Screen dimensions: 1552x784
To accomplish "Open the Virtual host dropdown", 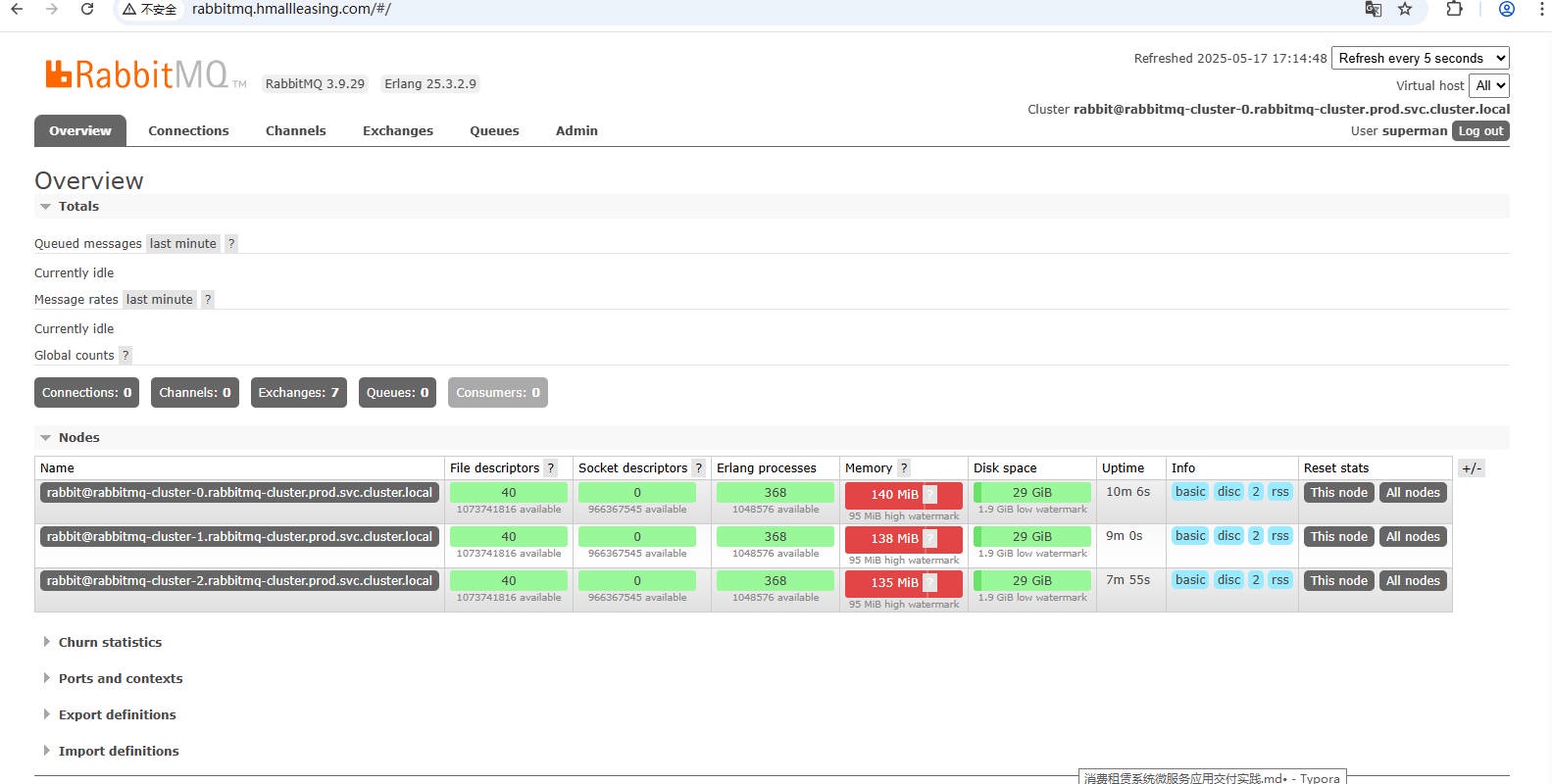I will 1488,86.
